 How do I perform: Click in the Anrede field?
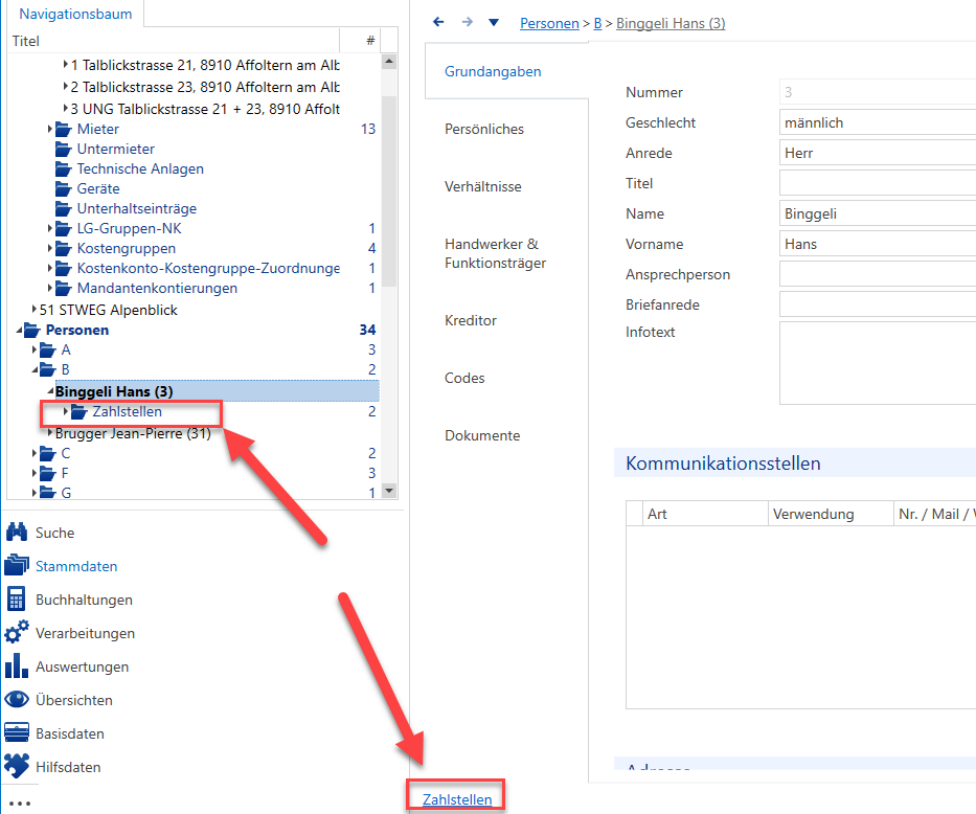click(x=877, y=153)
